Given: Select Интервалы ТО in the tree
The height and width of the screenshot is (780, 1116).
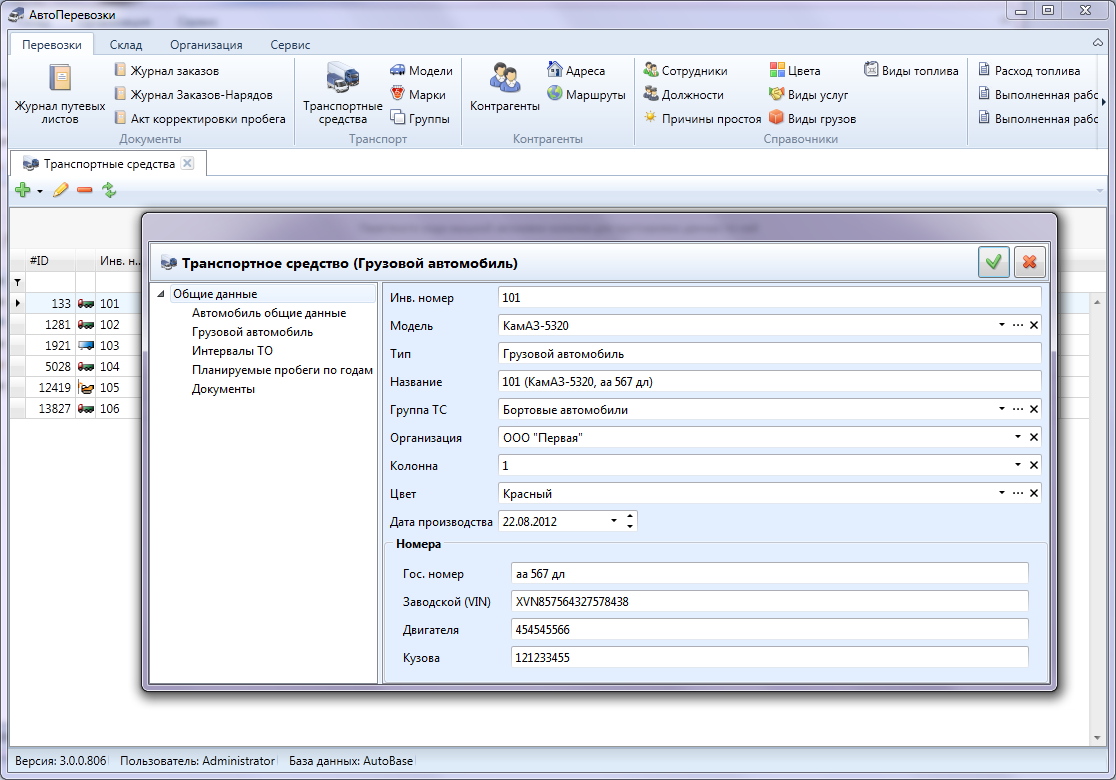Looking at the screenshot, I should [232, 351].
